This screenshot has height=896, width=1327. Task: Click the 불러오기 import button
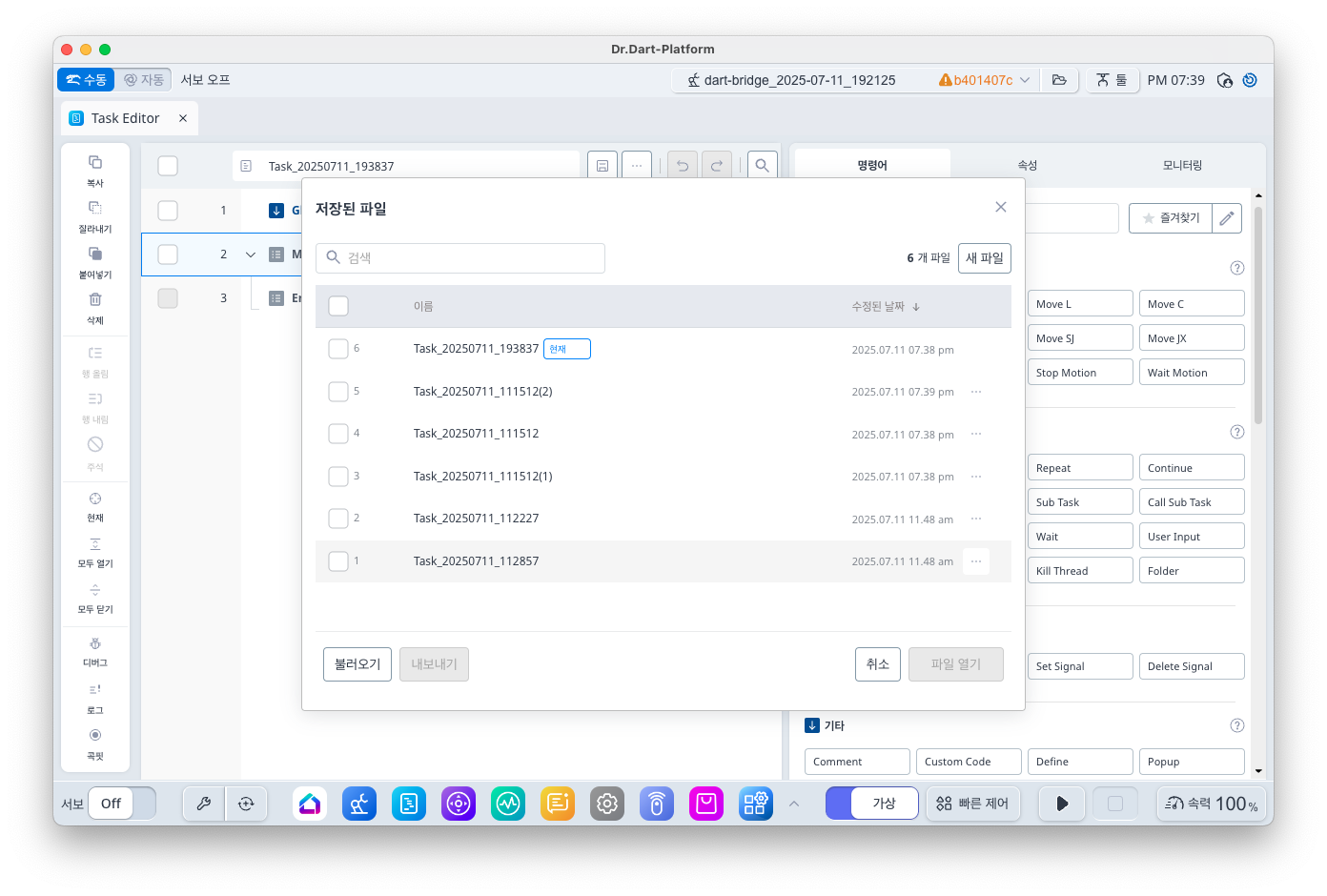357,664
